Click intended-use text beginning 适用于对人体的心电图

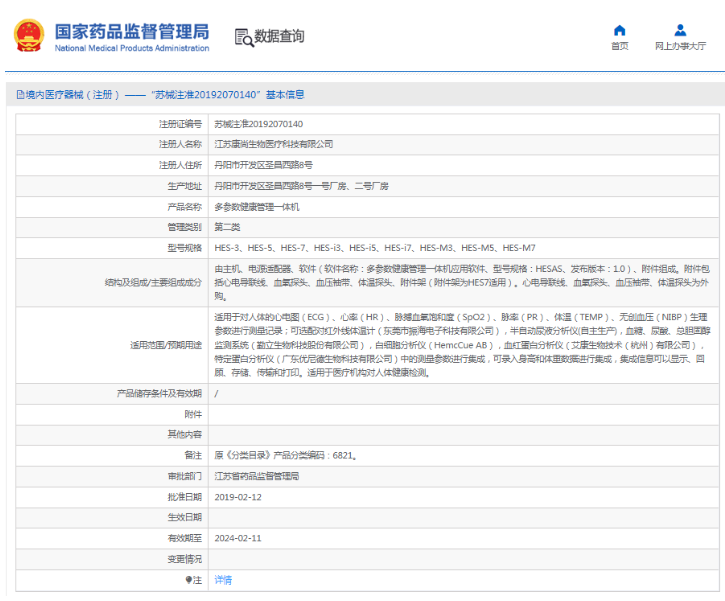(461, 345)
